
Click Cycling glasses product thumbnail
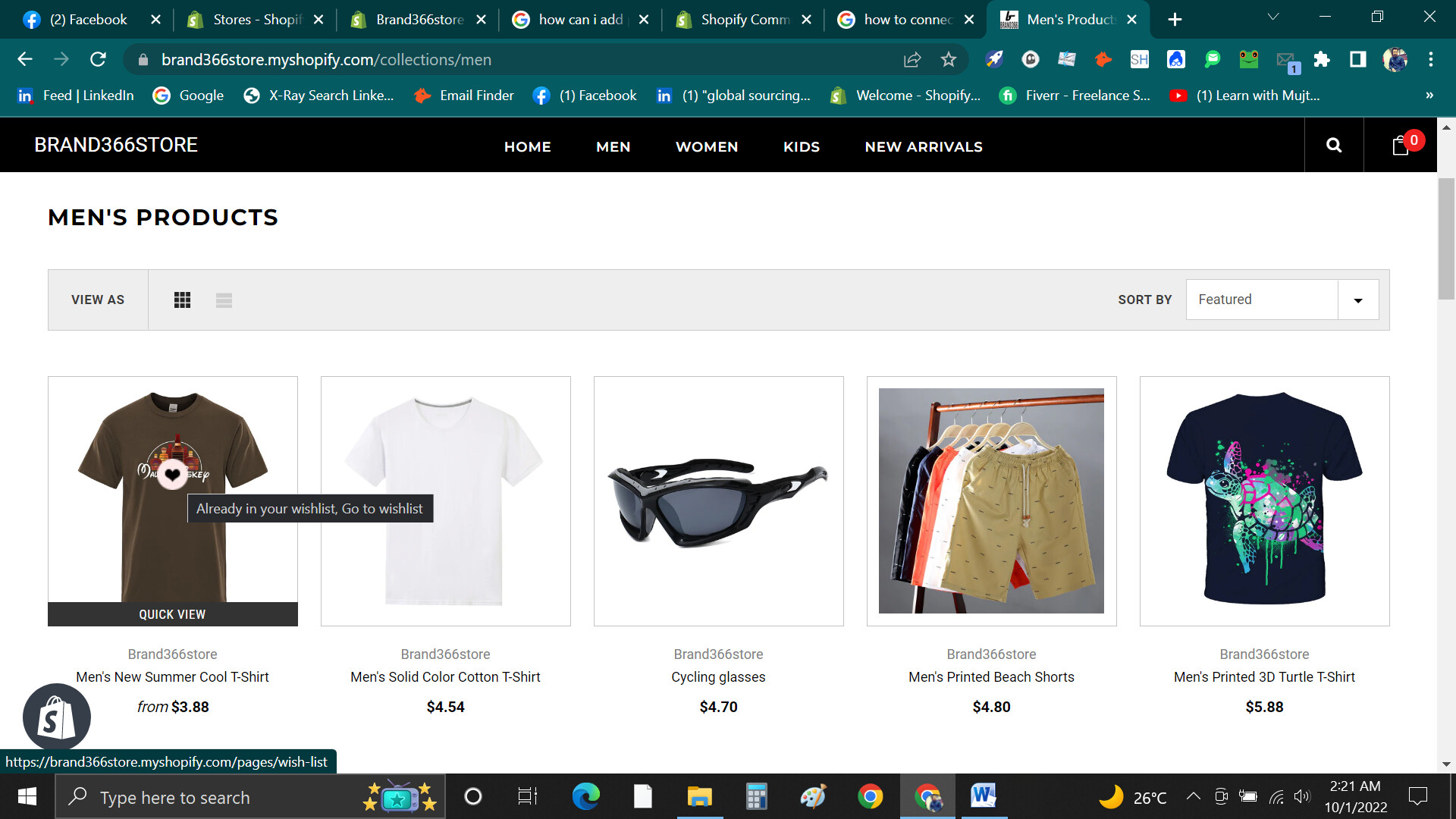point(718,500)
